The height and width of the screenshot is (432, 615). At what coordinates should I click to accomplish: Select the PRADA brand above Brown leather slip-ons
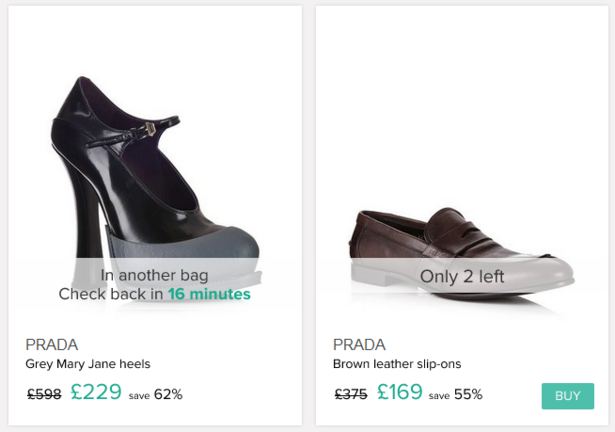pyautogui.click(x=359, y=344)
